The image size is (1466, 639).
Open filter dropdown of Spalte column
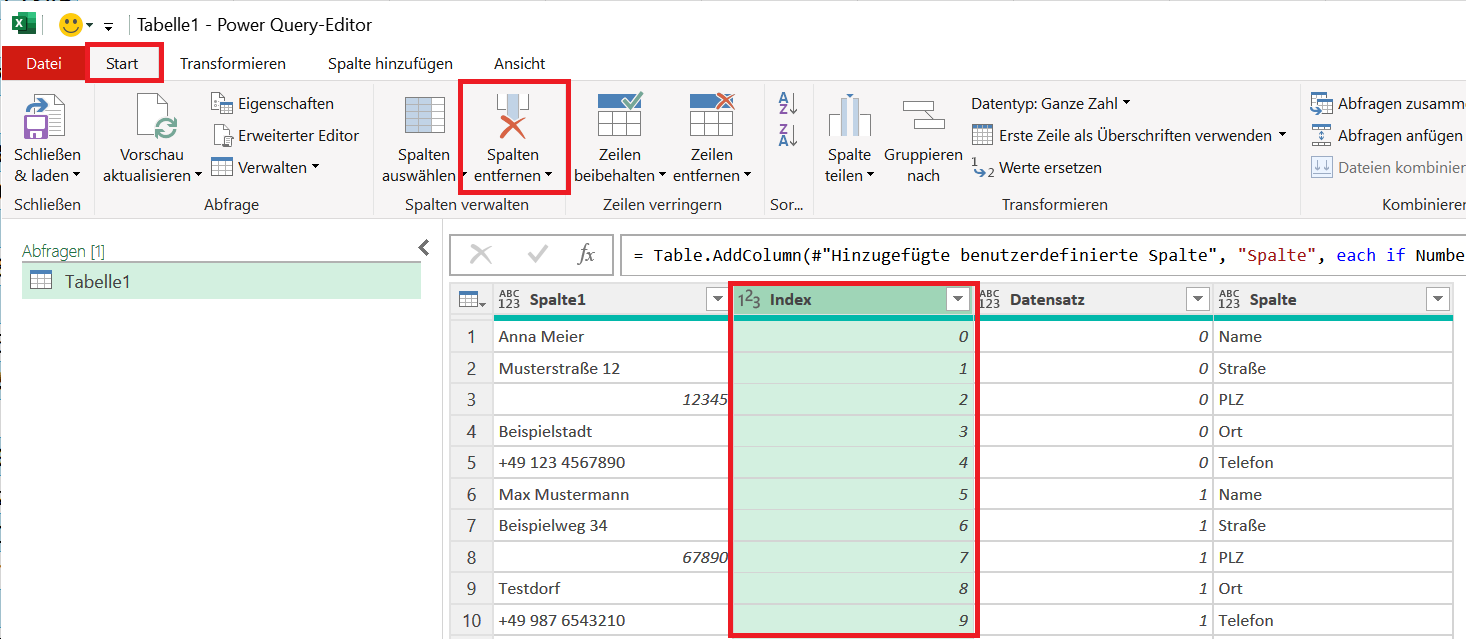pyautogui.click(x=1438, y=299)
